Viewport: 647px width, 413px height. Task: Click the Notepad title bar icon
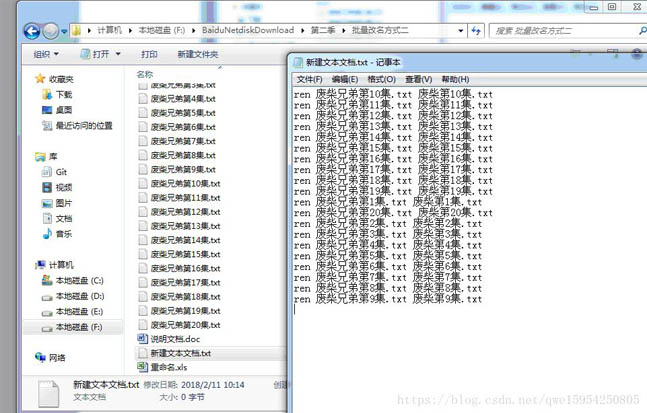(298, 62)
